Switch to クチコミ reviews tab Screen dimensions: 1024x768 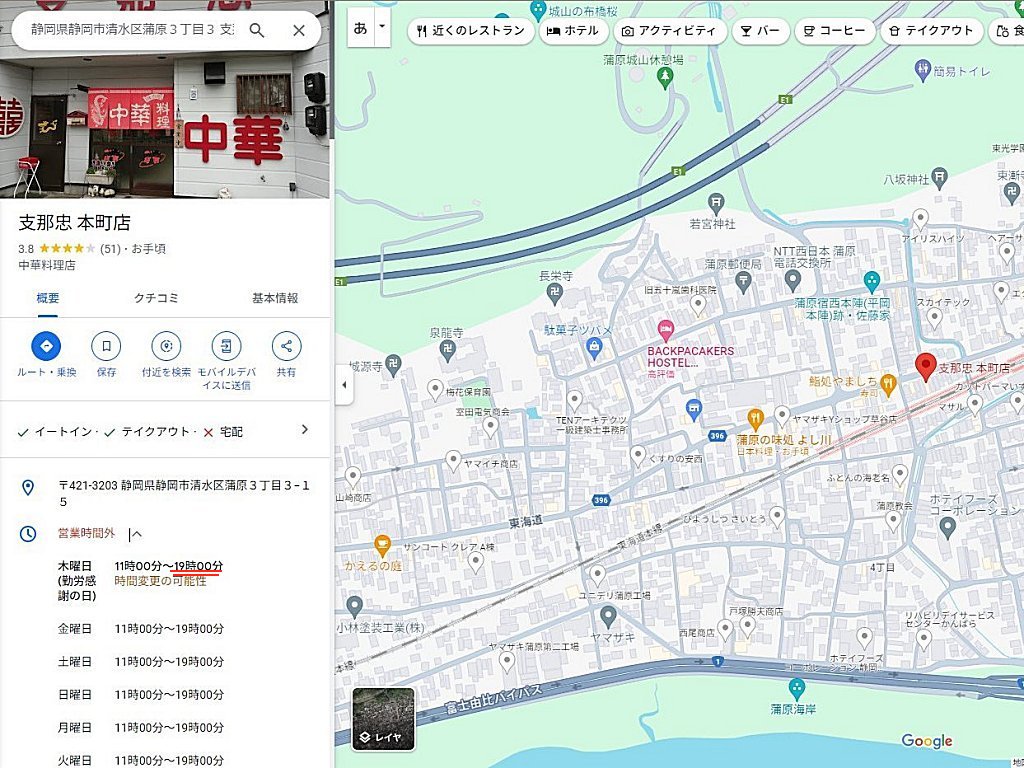[x=155, y=298]
